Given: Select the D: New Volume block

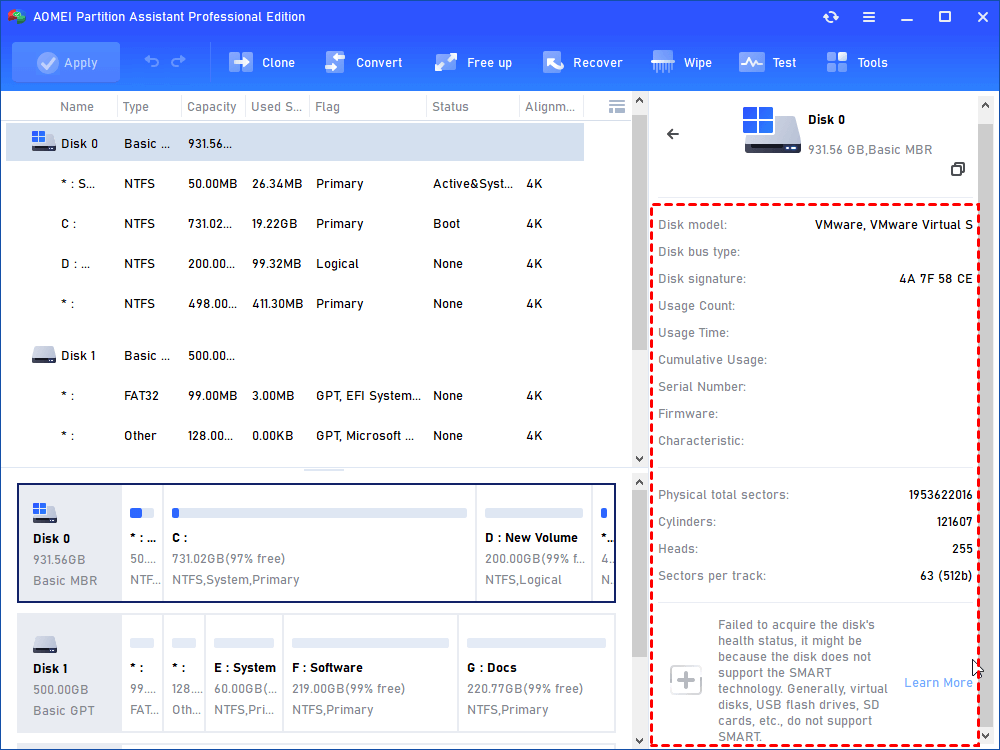Looking at the screenshot, I should (x=534, y=543).
